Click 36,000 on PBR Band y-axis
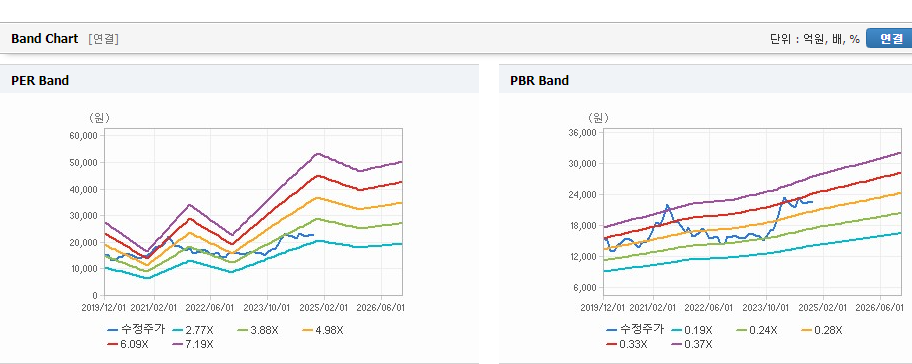This screenshot has height=364, width=912. (582, 133)
